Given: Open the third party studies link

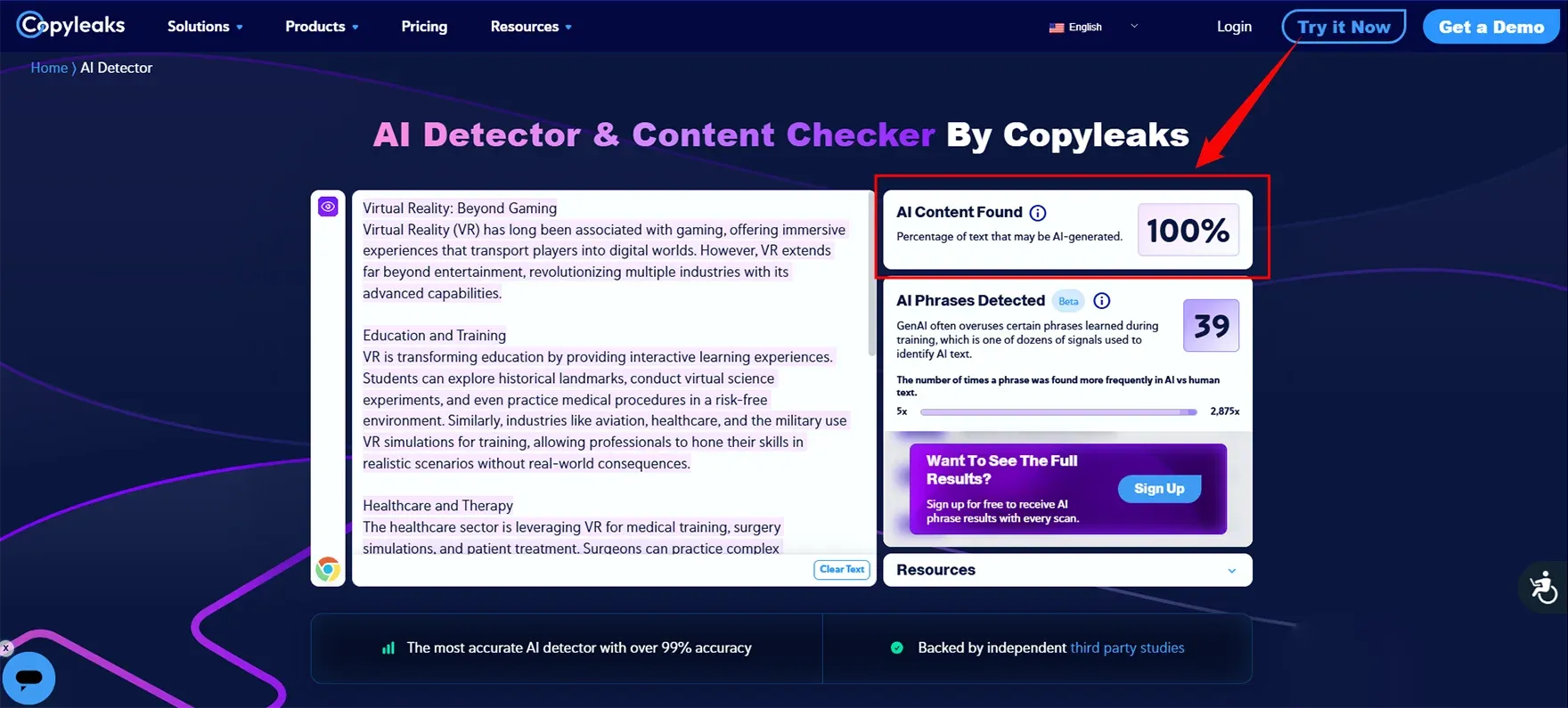Looking at the screenshot, I should pyautogui.click(x=1127, y=647).
